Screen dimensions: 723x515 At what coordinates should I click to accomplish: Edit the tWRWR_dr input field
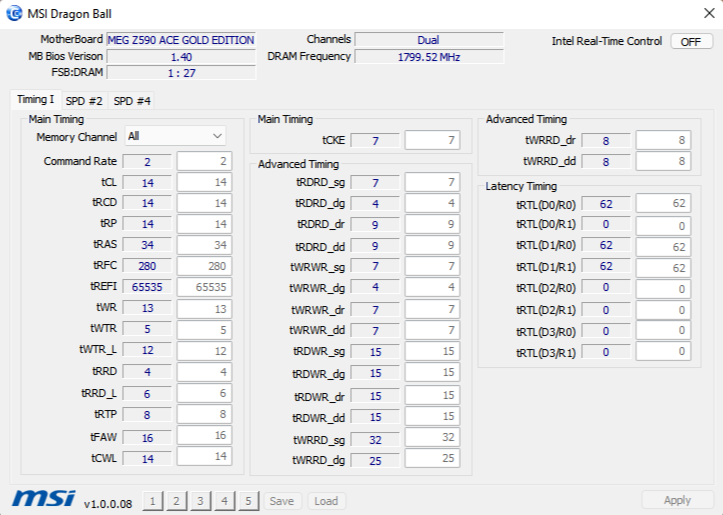coord(433,309)
